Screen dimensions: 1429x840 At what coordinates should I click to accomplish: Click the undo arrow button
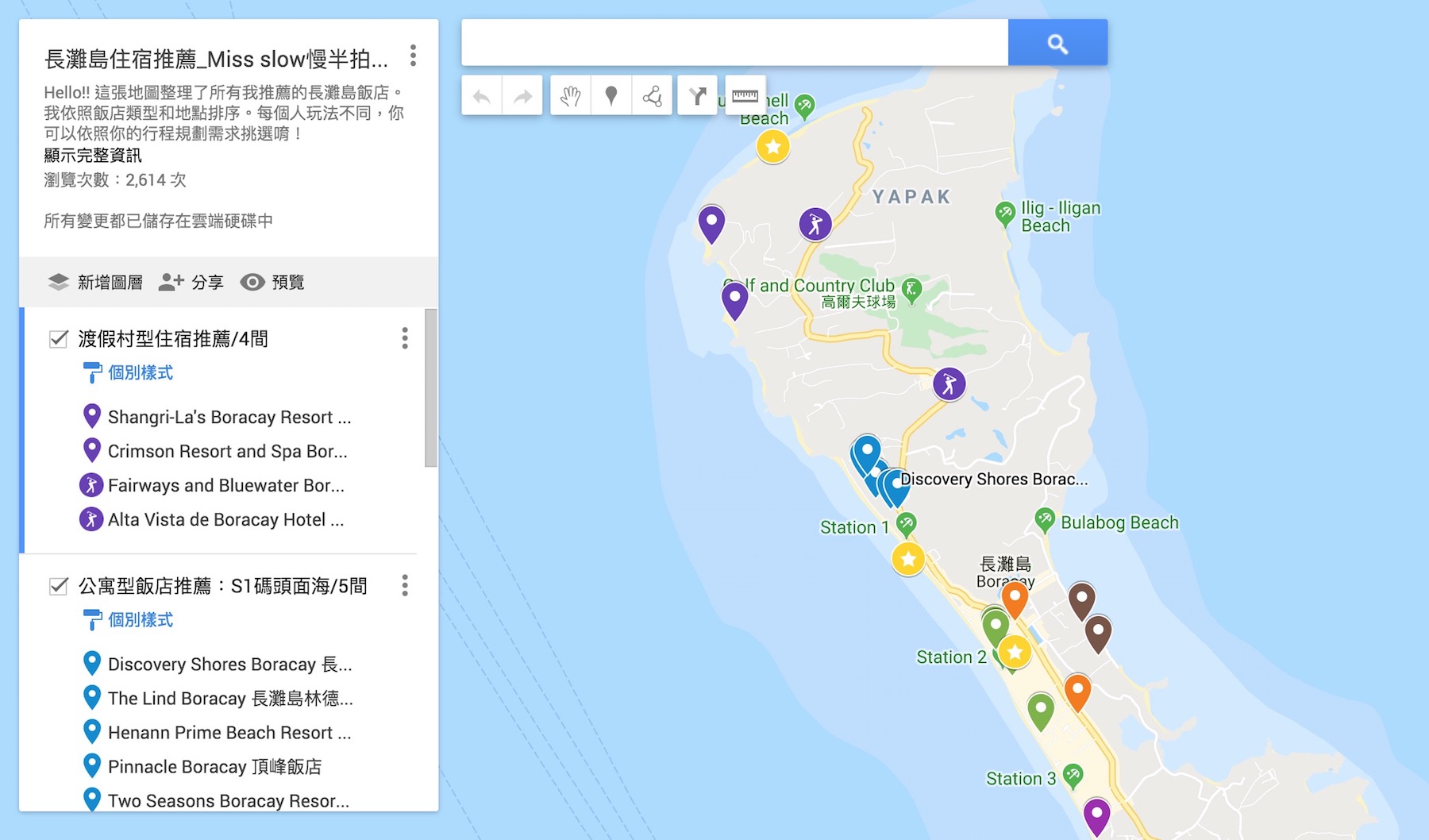point(481,96)
